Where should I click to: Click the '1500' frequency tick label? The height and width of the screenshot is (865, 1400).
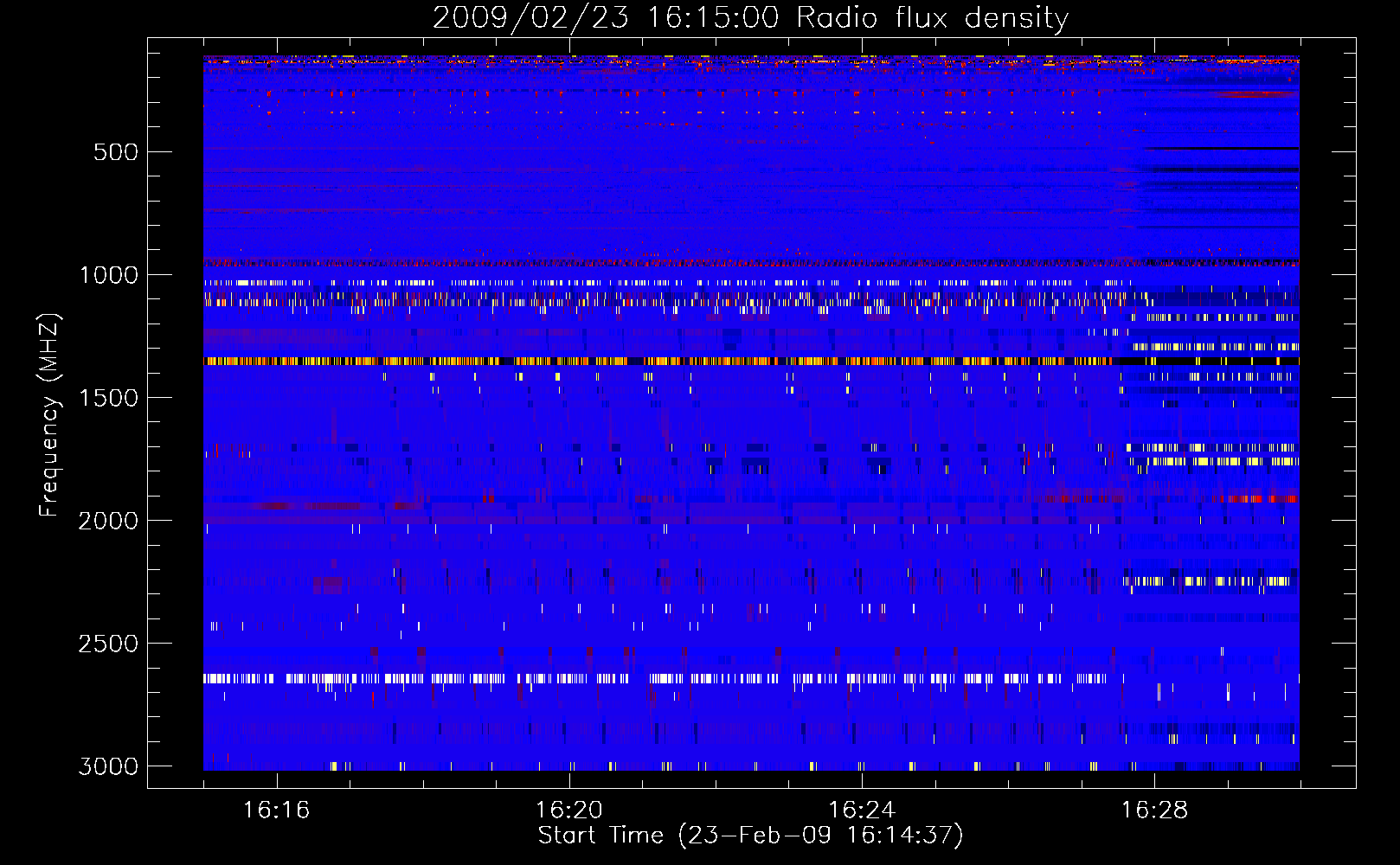[x=108, y=398]
